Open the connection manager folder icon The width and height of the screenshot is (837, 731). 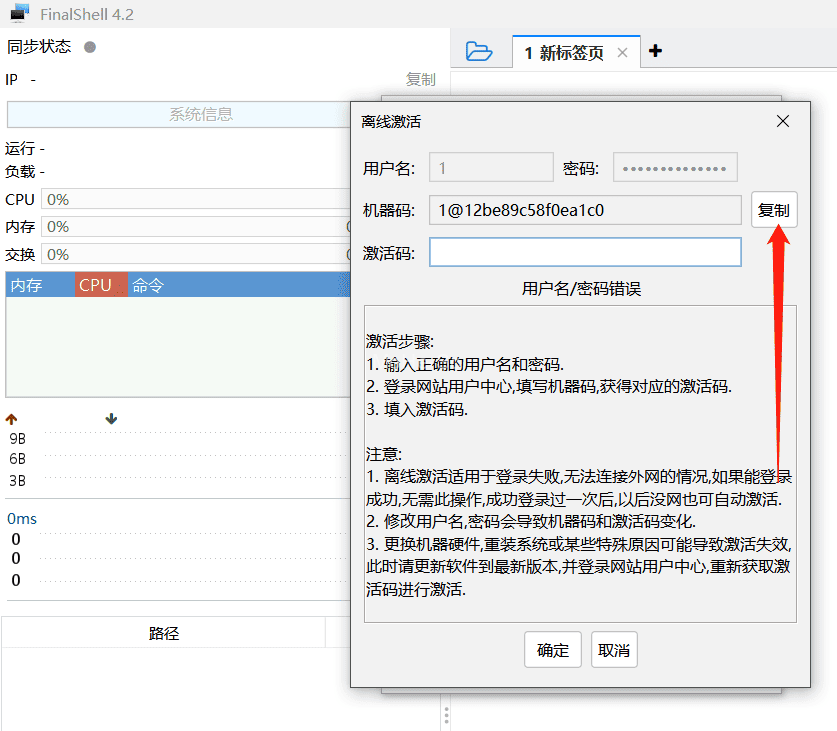point(480,51)
